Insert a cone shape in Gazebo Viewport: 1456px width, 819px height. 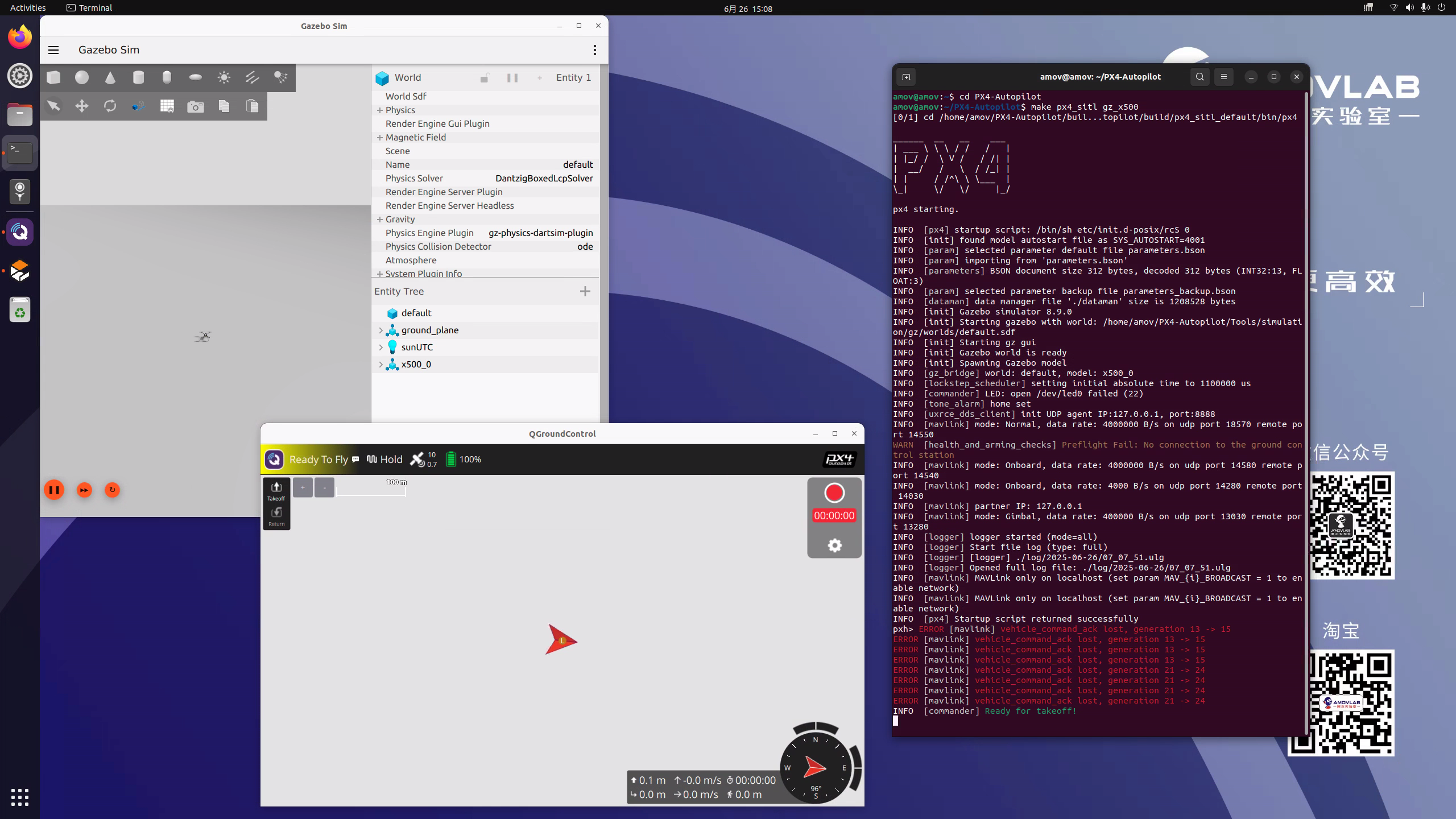pyautogui.click(x=110, y=77)
